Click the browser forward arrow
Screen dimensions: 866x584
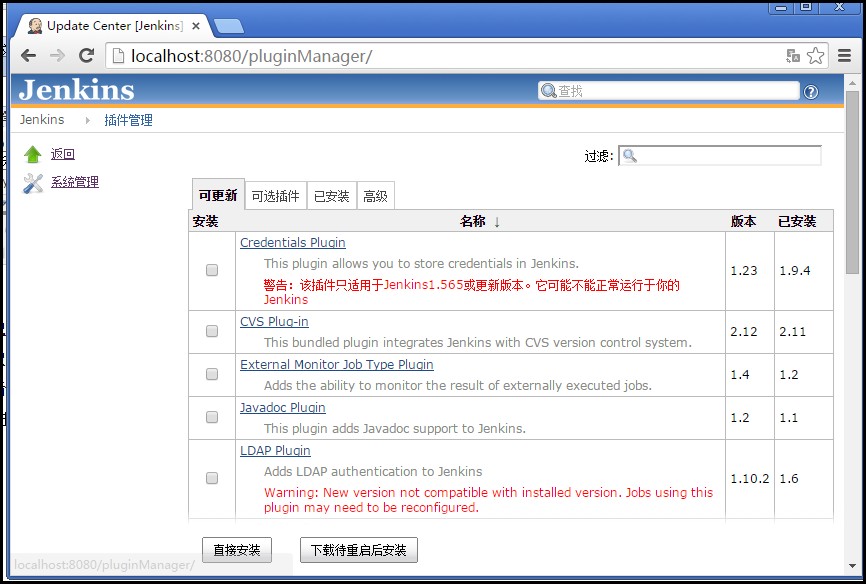tap(57, 55)
